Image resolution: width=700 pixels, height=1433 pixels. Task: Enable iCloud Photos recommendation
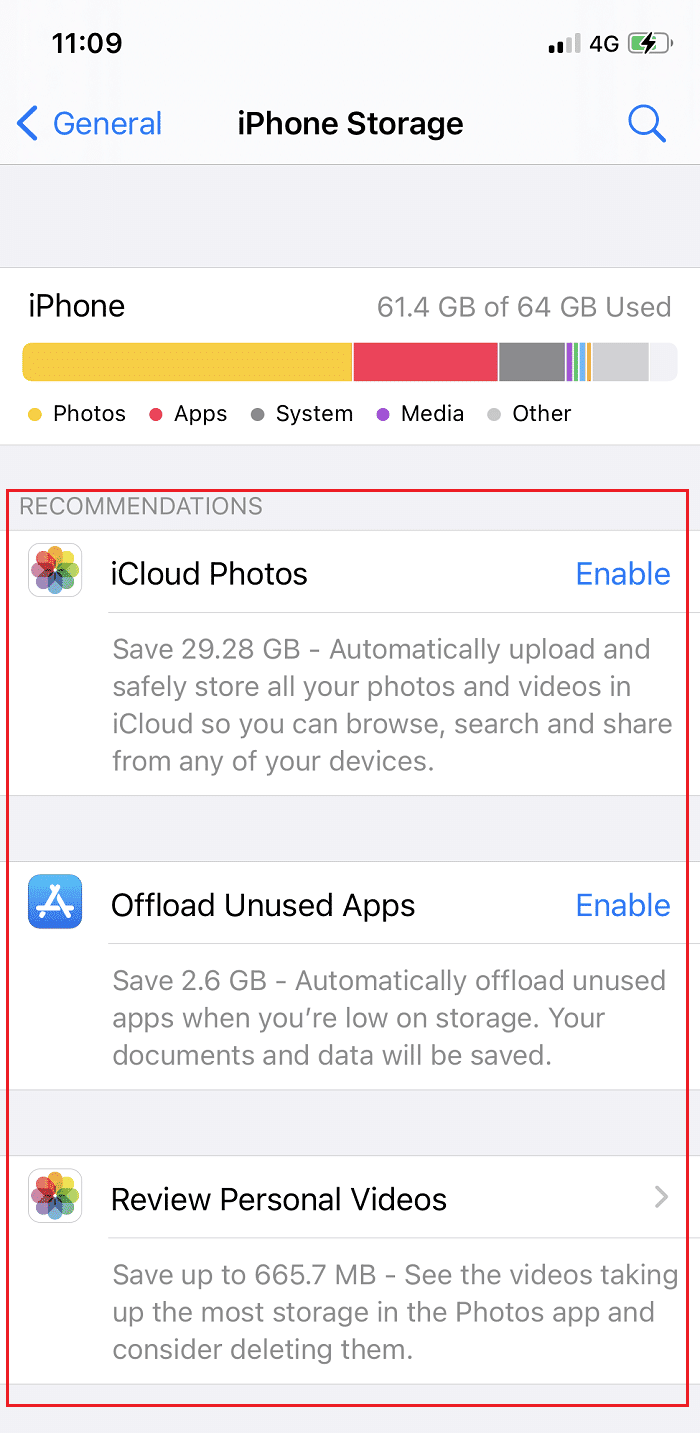tap(622, 573)
